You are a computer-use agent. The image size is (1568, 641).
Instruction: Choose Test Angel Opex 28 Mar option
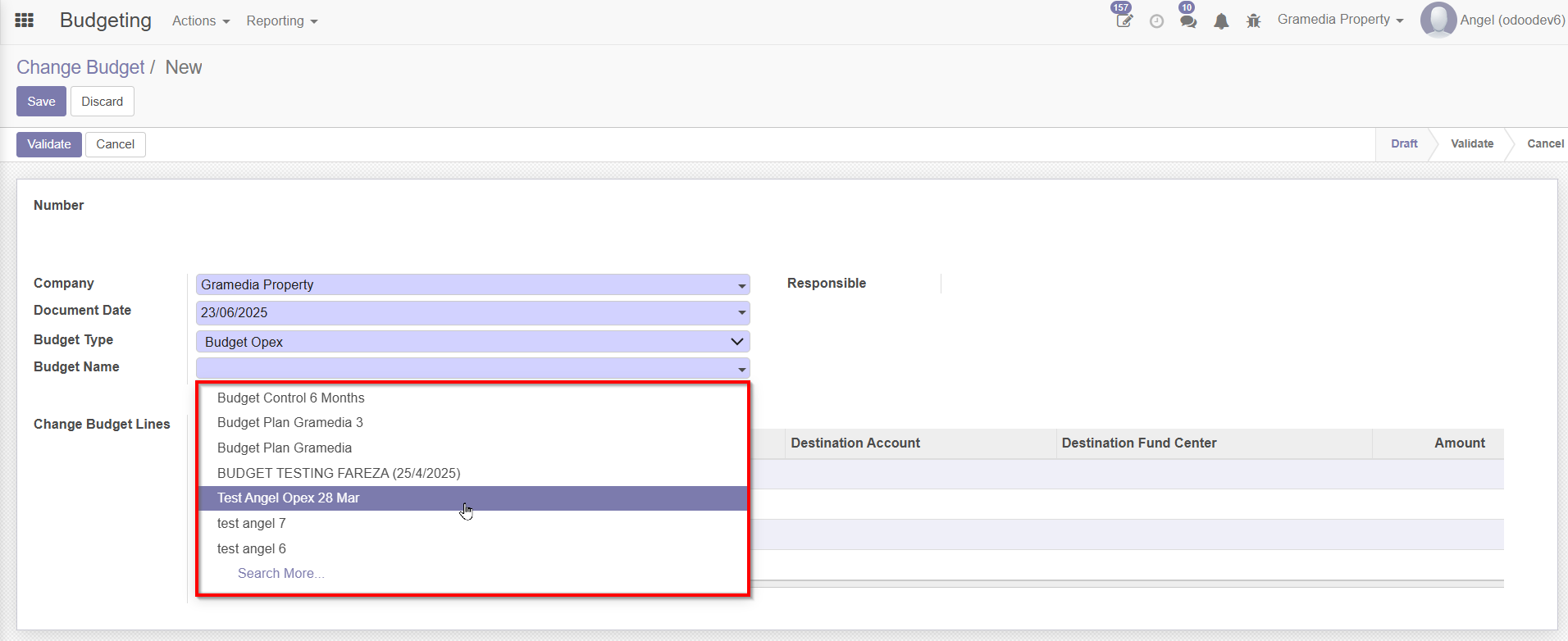click(x=473, y=498)
